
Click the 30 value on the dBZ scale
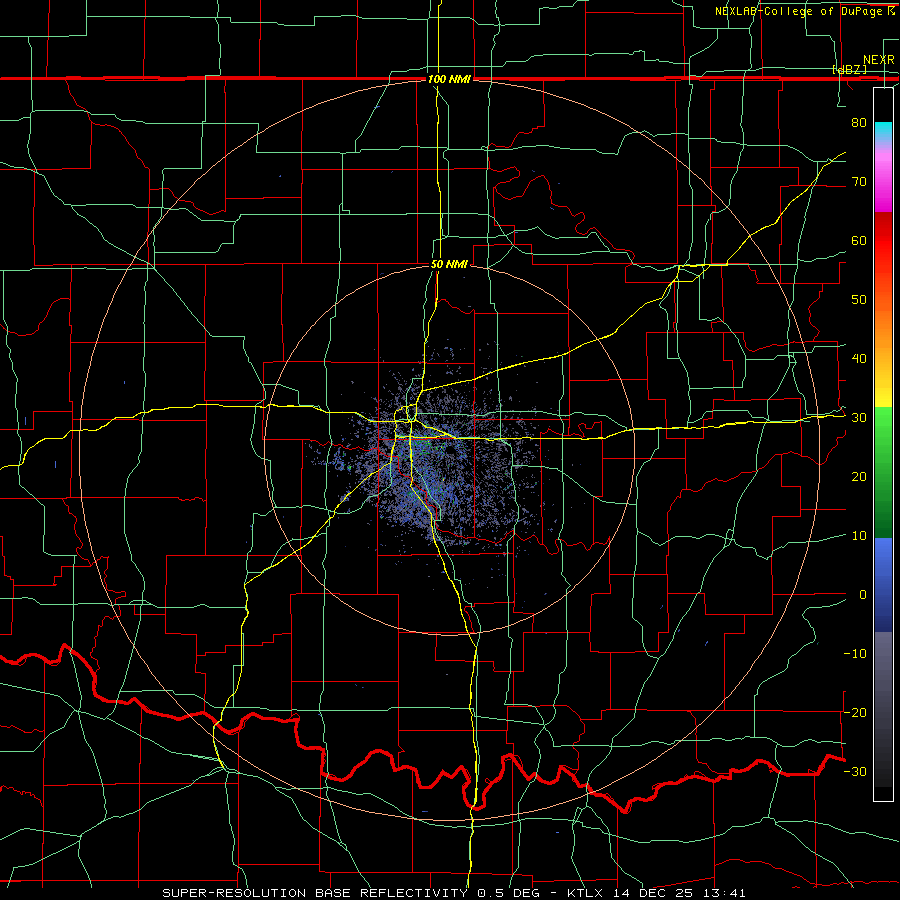pyautogui.click(x=859, y=418)
